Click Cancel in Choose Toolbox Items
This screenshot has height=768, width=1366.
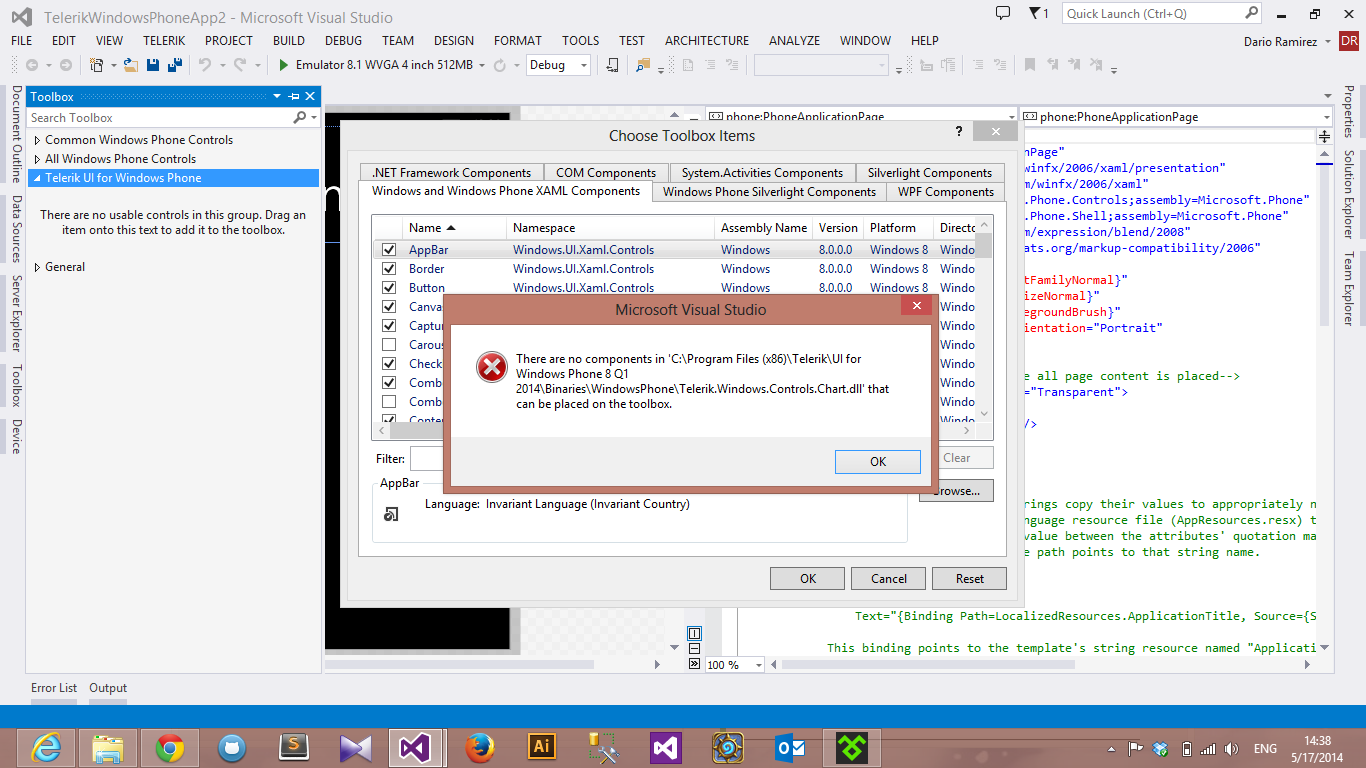click(x=889, y=578)
